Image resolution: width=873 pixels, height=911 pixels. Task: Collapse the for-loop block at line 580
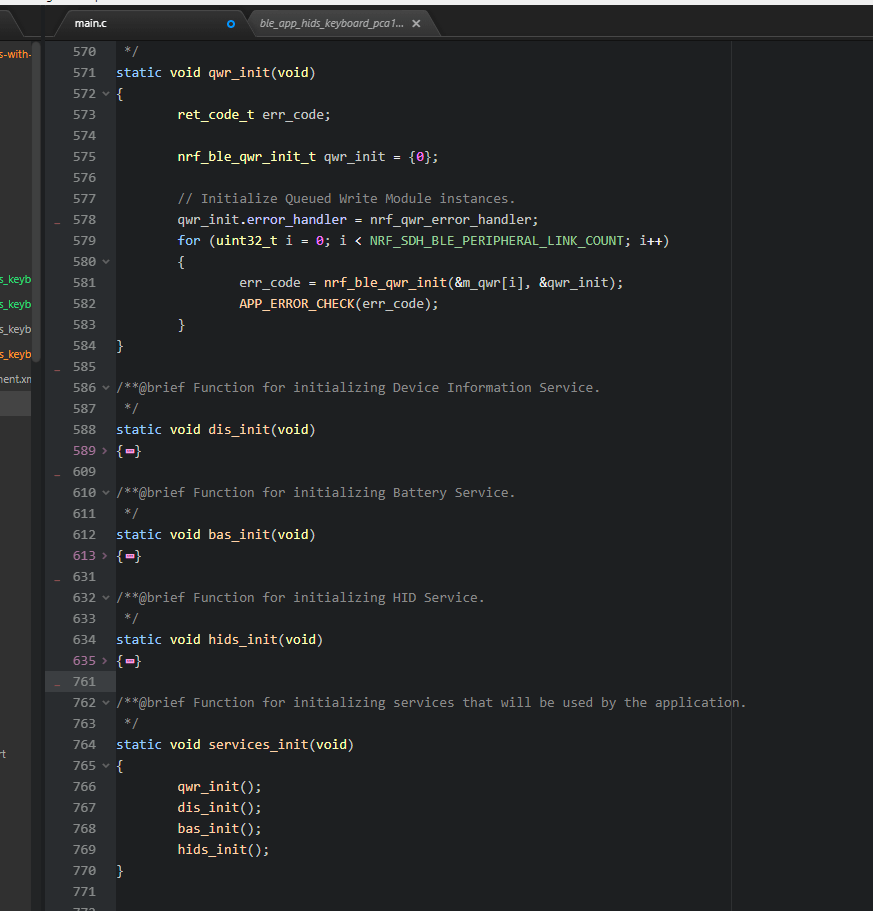(106, 262)
